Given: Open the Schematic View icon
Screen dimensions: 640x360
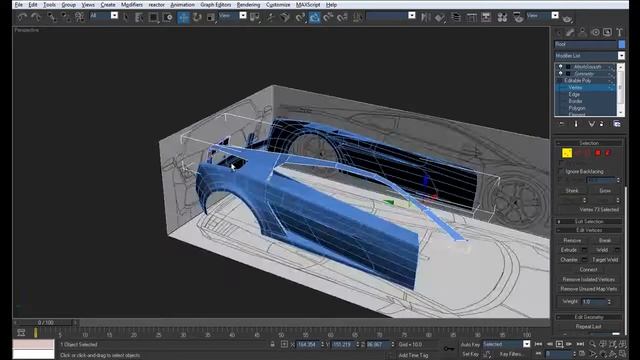Looking at the screenshot, I should [x=486, y=17].
